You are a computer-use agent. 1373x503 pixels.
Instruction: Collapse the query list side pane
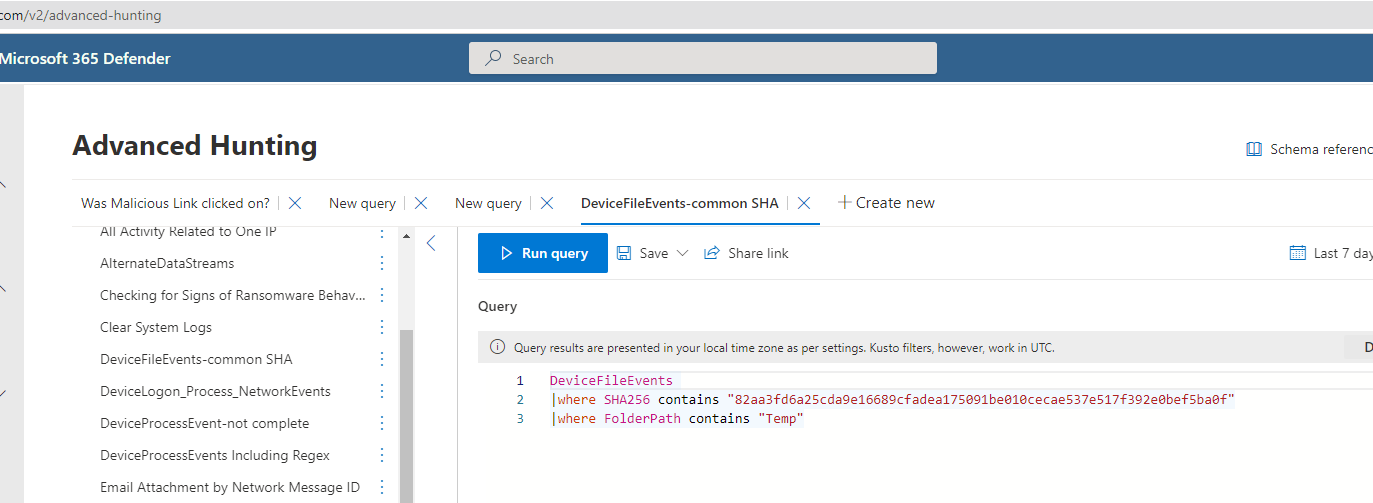click(431, 243)
